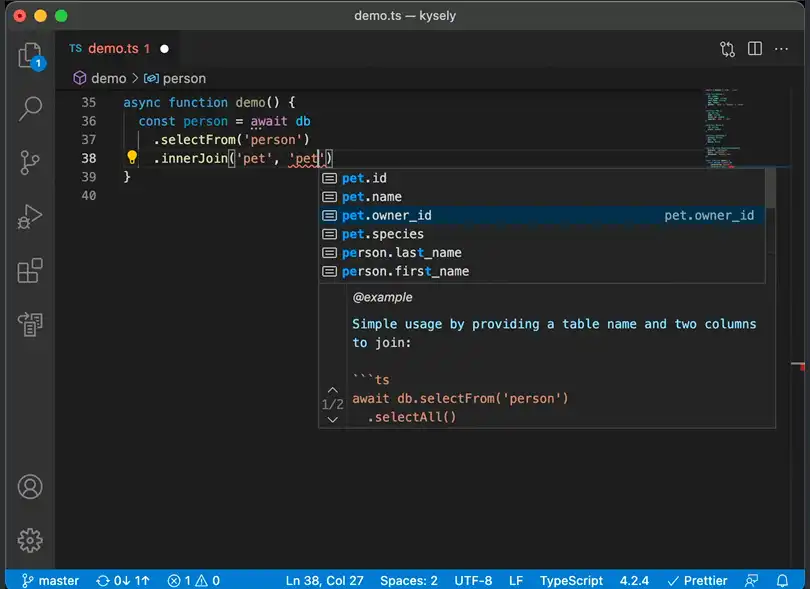
Task: Choose person.last_name suggestion
Action: [x=542, y=253]
